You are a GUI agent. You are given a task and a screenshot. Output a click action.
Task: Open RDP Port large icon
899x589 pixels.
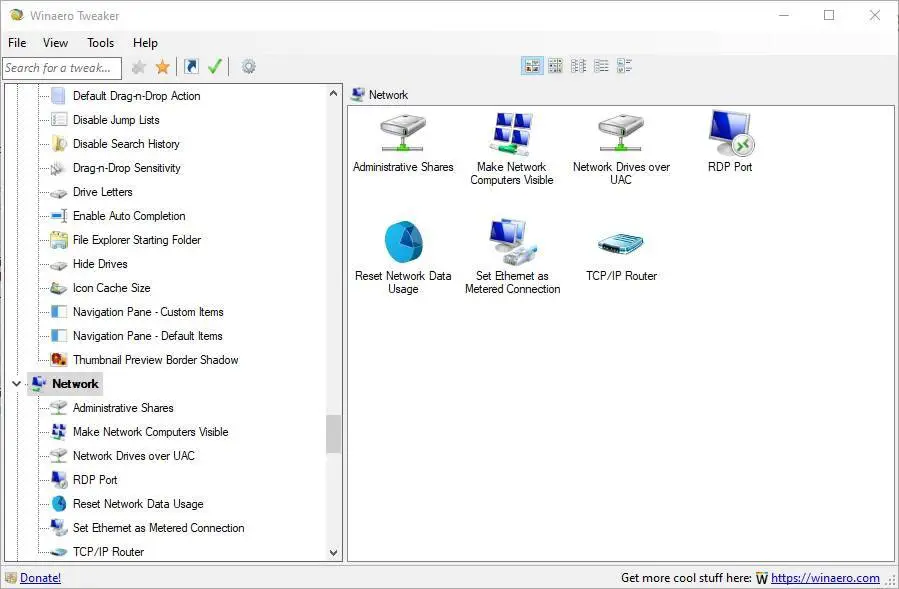coord(730,133)
